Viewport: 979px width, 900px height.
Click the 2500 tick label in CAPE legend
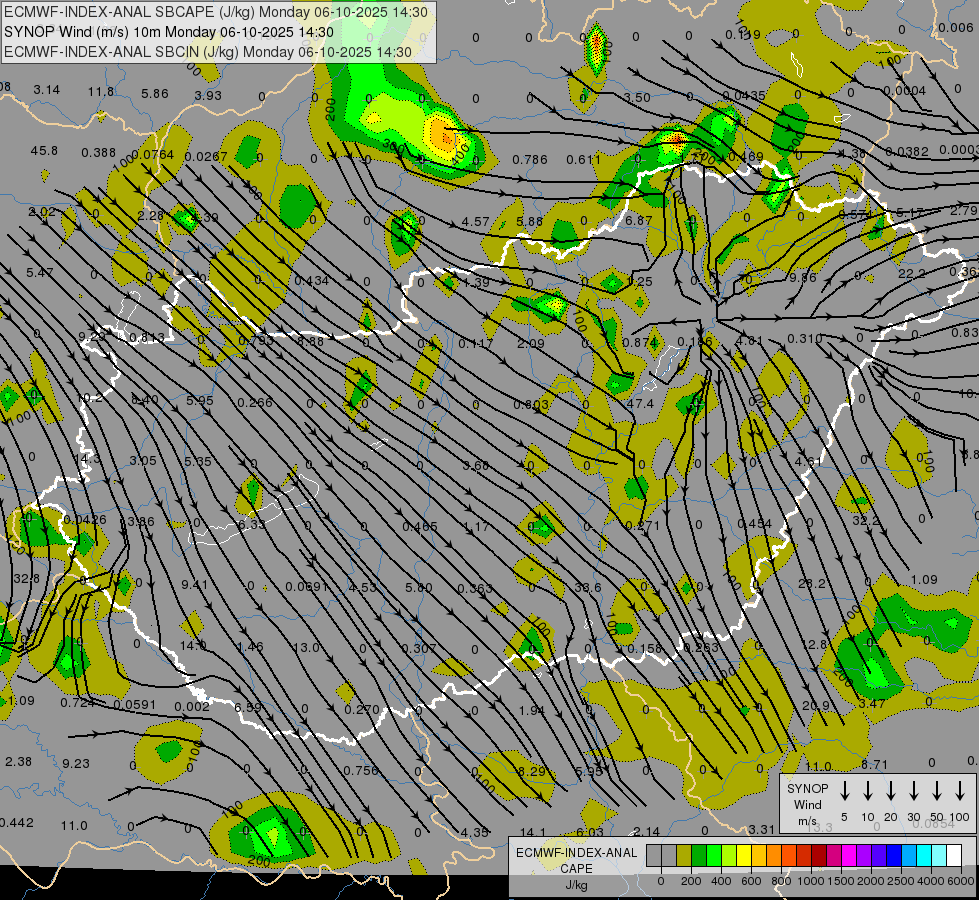point(901,881)
